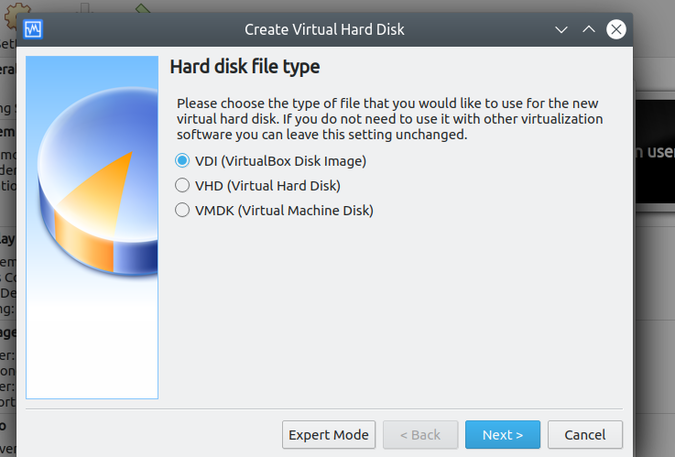Click the file type description paragraph
This screenshot has height=457, width=675.
[x=390, y=118]
